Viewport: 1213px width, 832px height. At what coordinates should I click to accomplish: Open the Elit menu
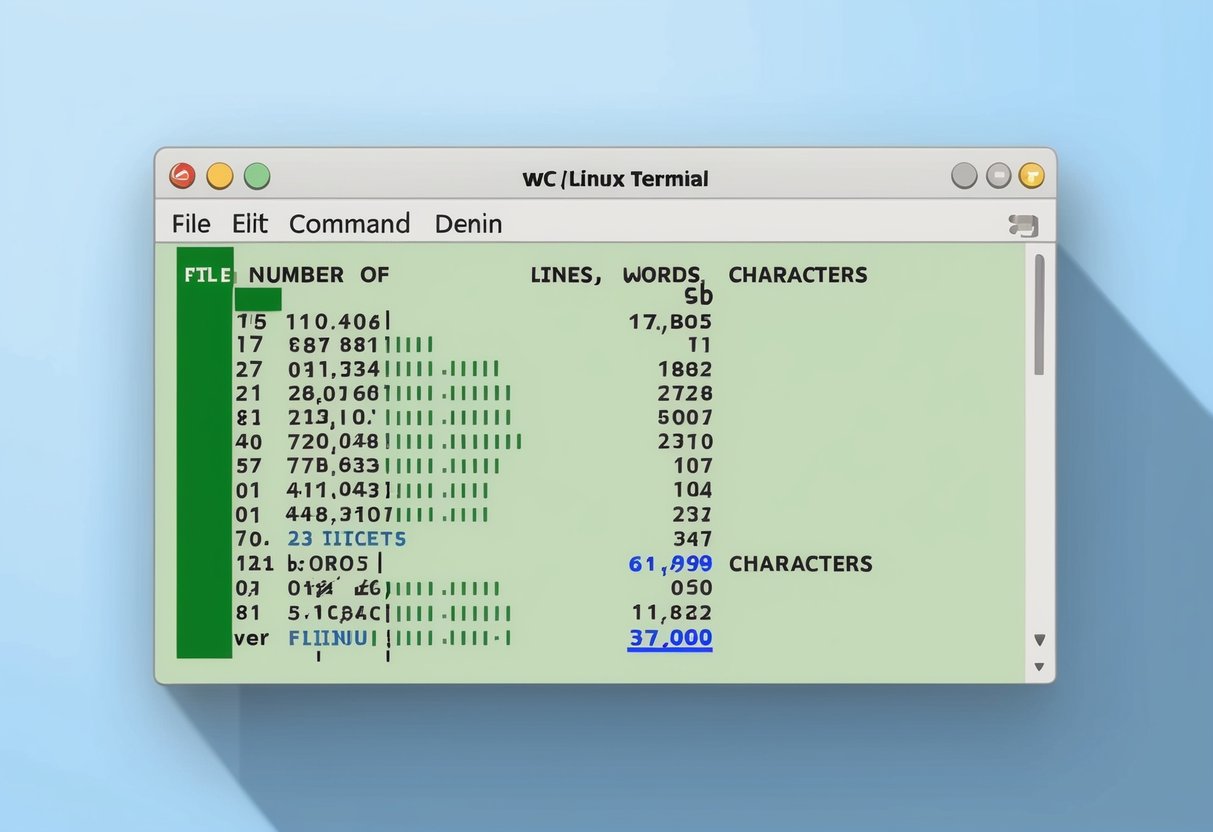(249, 223)
